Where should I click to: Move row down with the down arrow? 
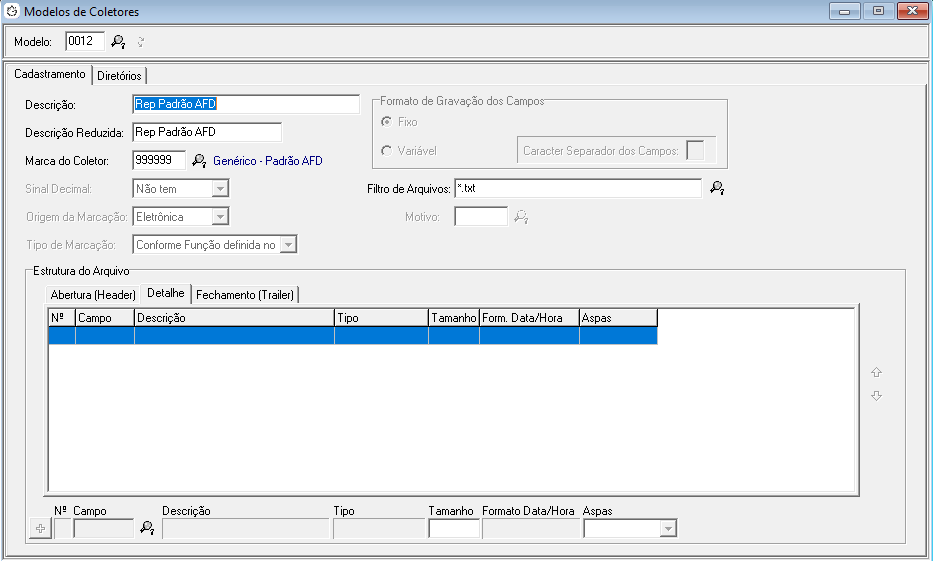coord(876,396)
